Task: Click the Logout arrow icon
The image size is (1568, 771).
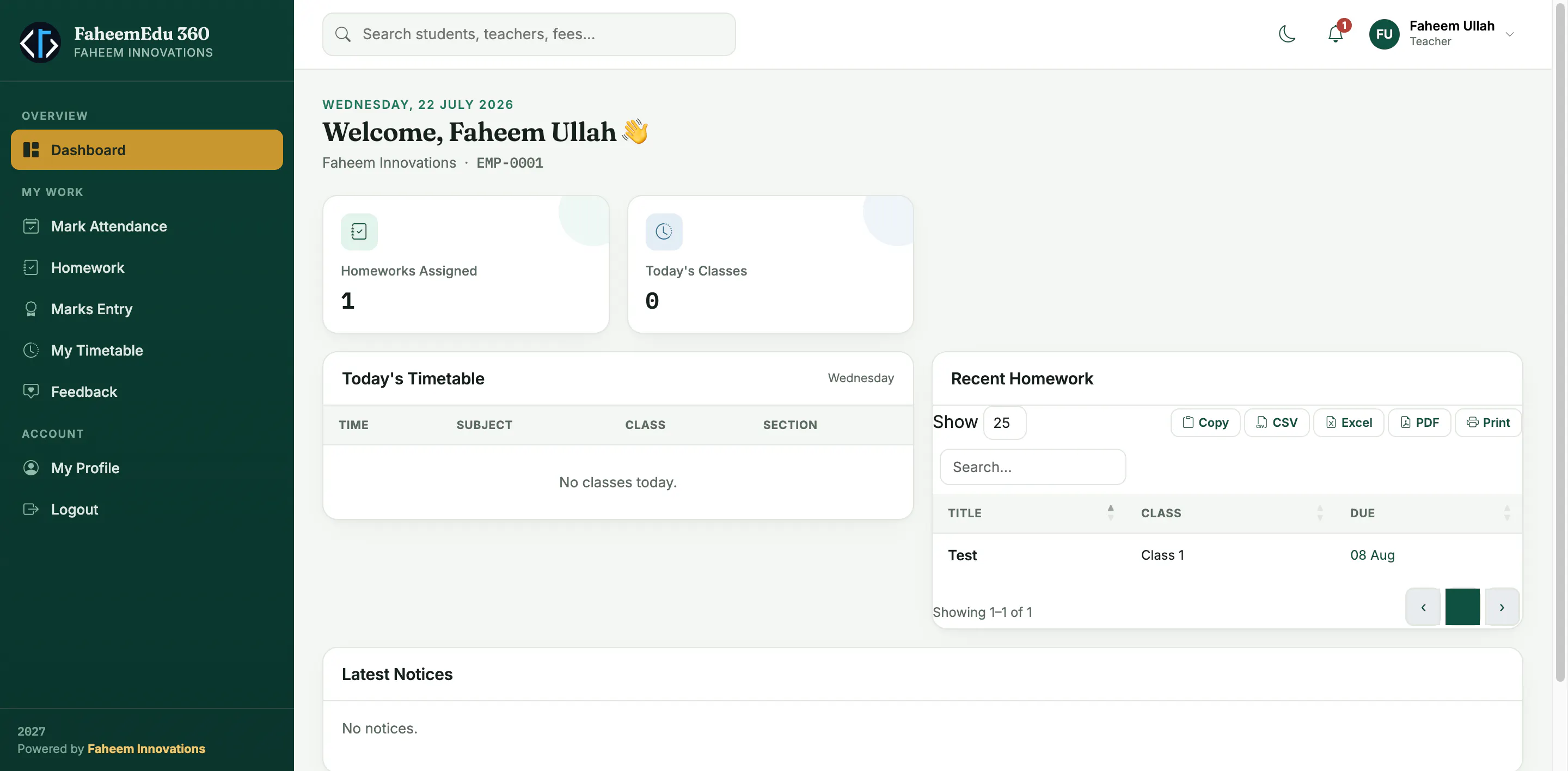Action: 31,509
